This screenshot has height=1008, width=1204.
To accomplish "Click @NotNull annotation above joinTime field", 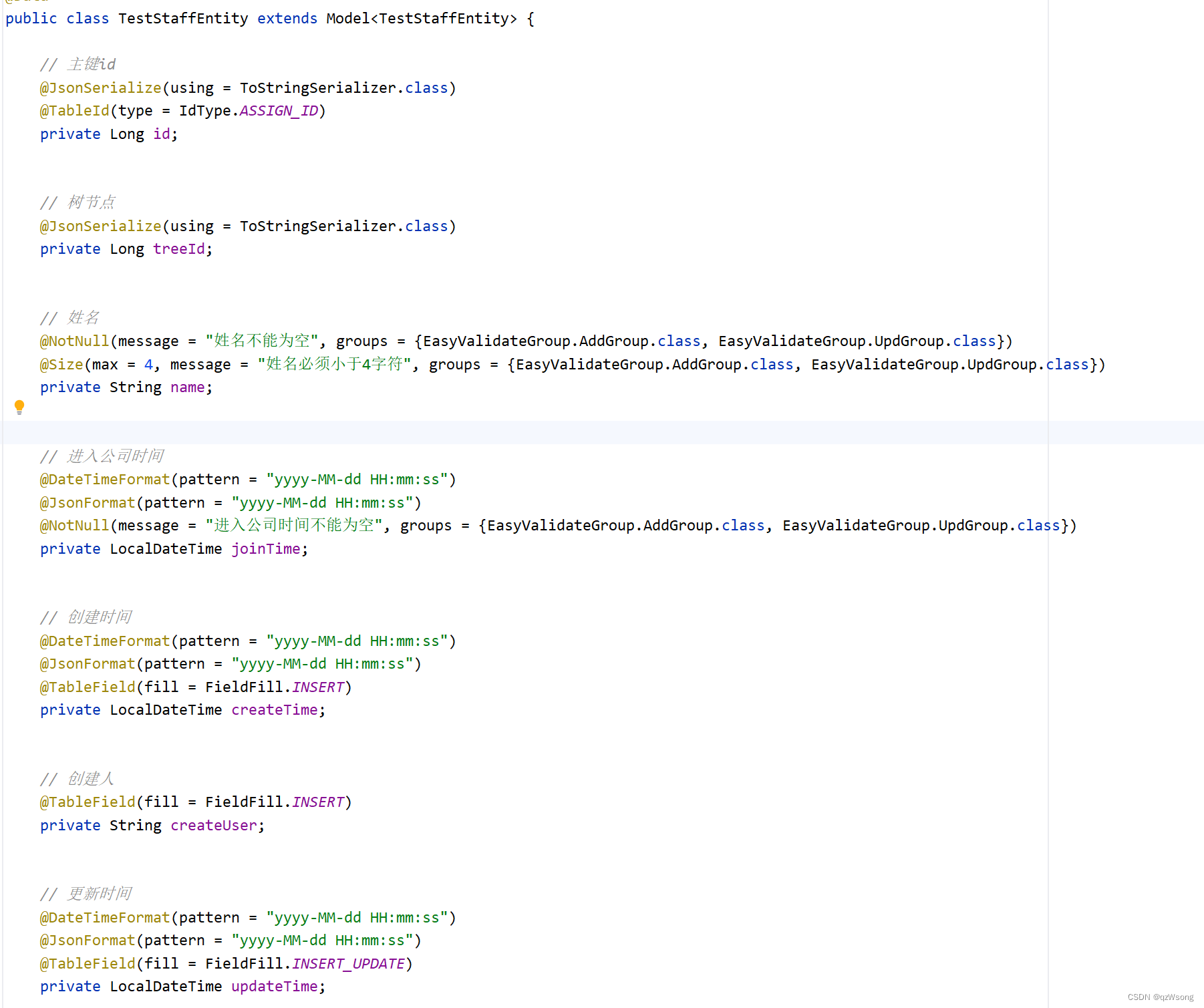I will (x=74, y=526).
